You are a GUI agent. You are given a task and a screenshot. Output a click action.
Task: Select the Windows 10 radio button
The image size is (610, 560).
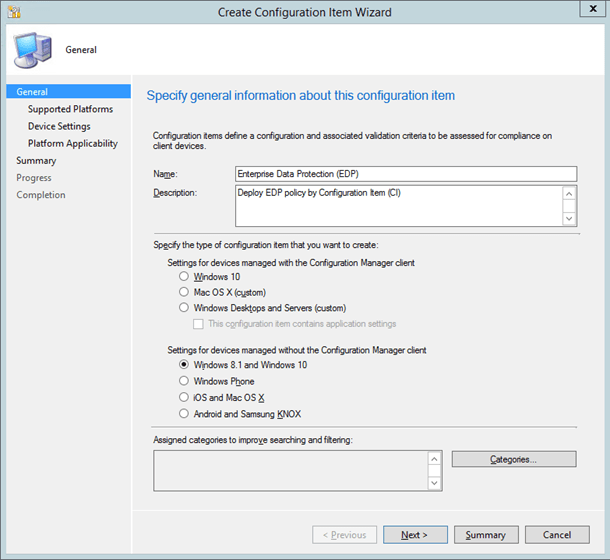(x=183, y=277)
